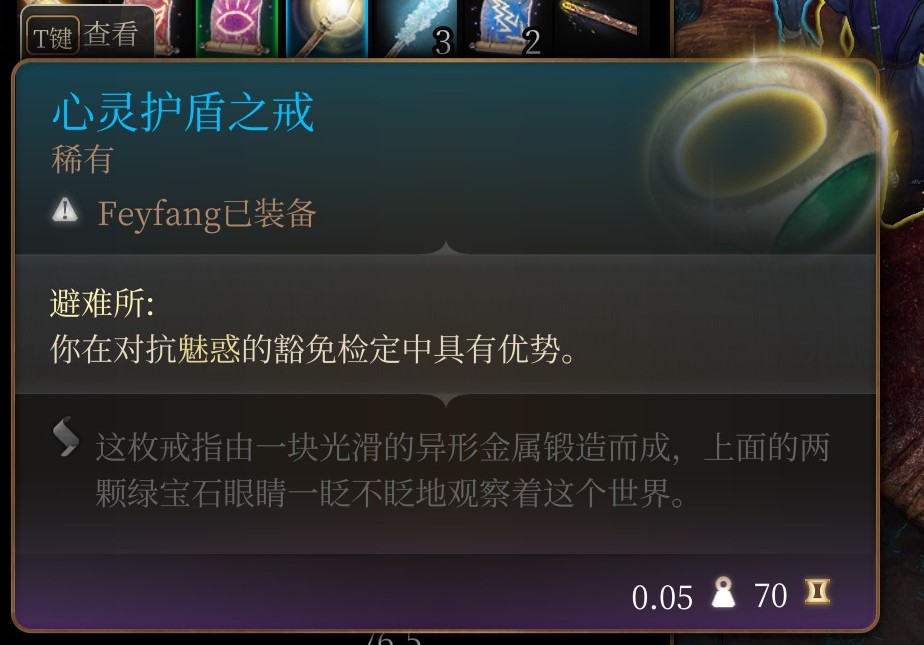Select the ice arrow stack of three

click(x=417, y=28)
